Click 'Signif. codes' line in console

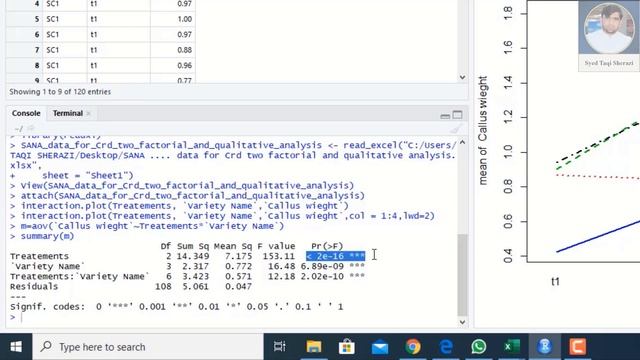click(176, 307)
